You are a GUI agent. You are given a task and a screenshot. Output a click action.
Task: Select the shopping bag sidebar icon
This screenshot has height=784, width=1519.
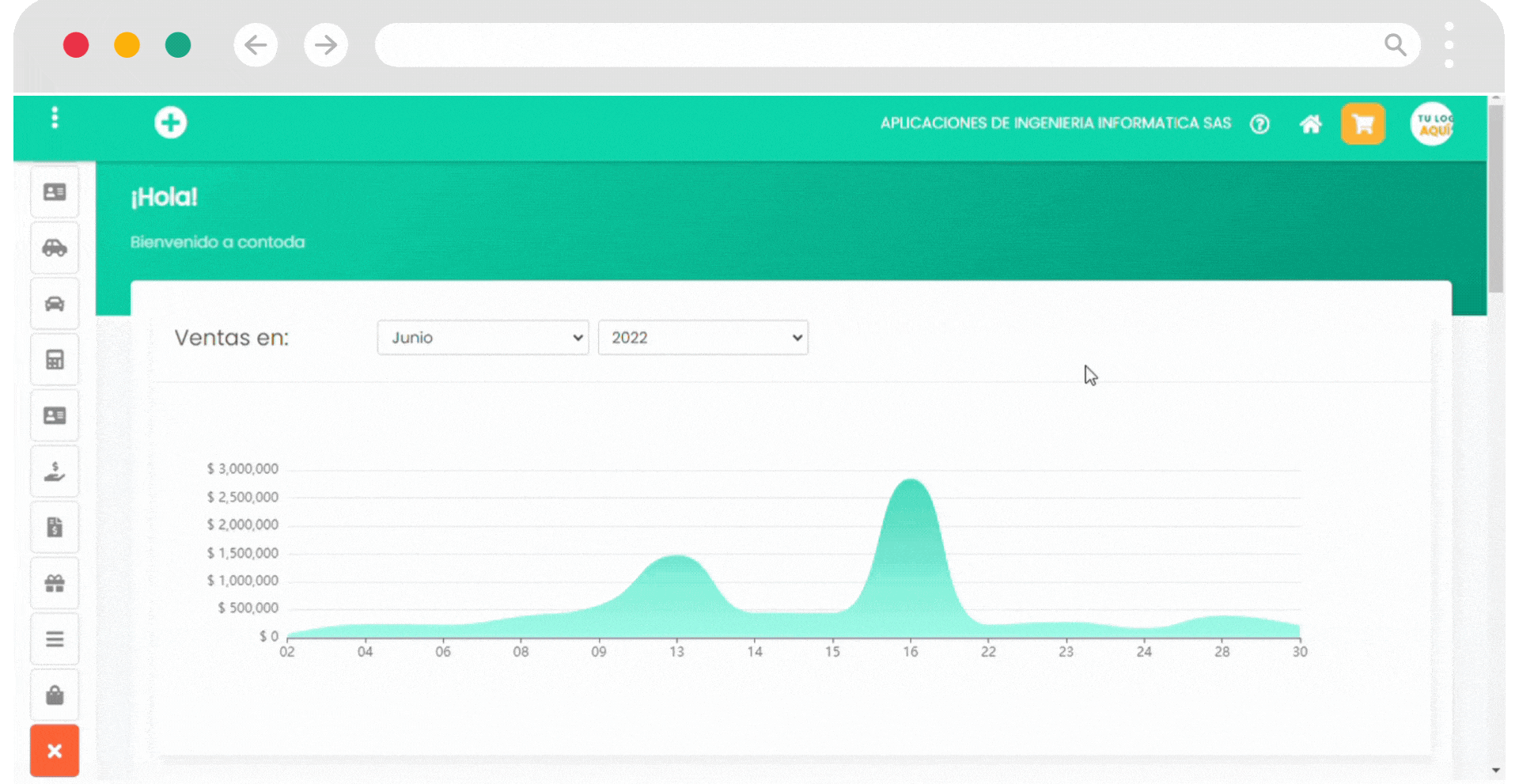(x=55, y=695)
